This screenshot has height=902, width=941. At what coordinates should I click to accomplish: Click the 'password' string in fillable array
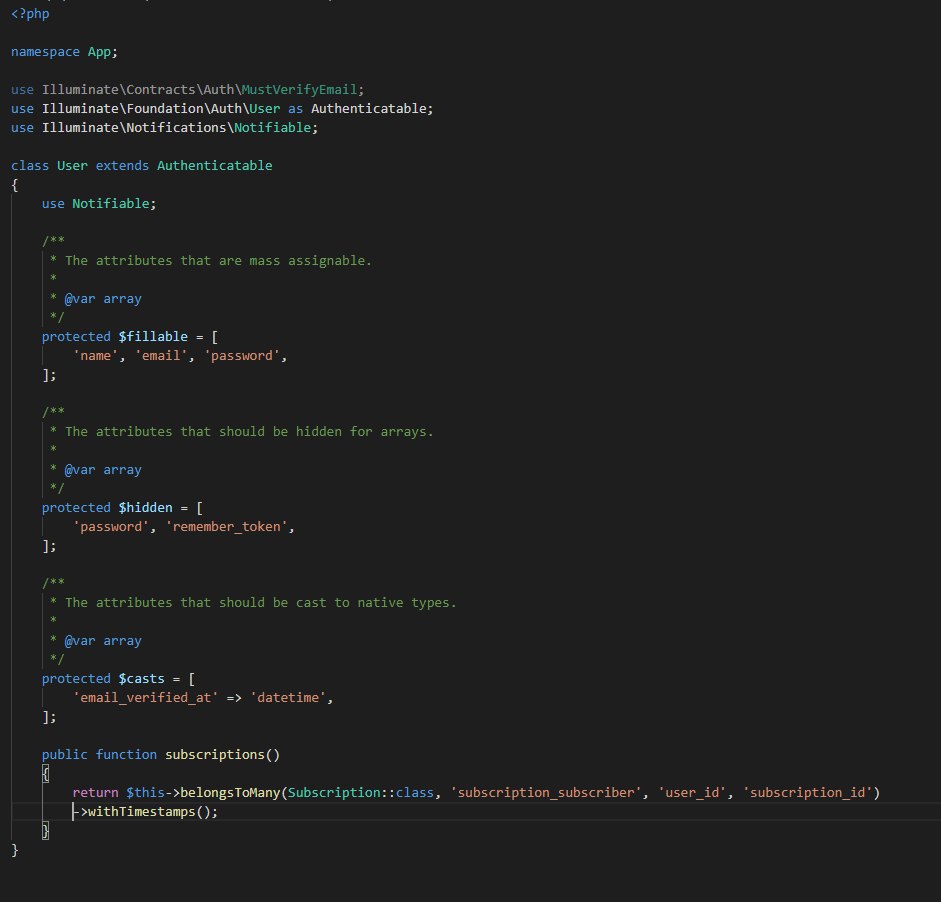tap(242, 356)
